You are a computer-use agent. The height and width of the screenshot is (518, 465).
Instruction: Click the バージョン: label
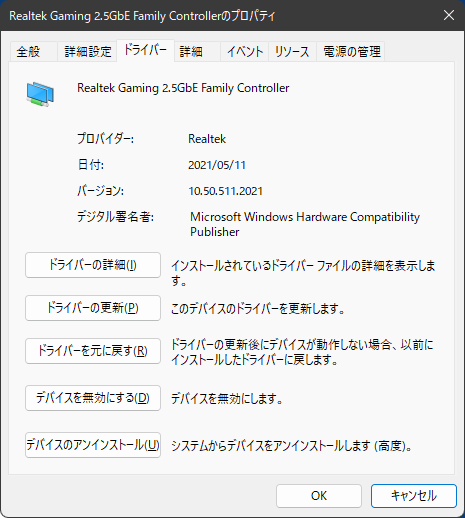coord(100,191)
